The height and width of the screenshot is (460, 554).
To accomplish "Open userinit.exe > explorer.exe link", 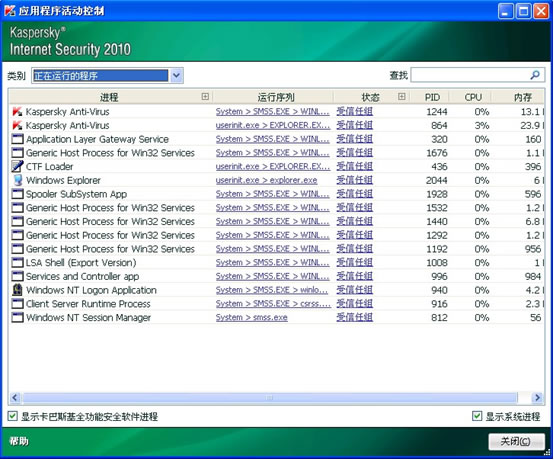I will pyautogui.click(x=266, y=180).
